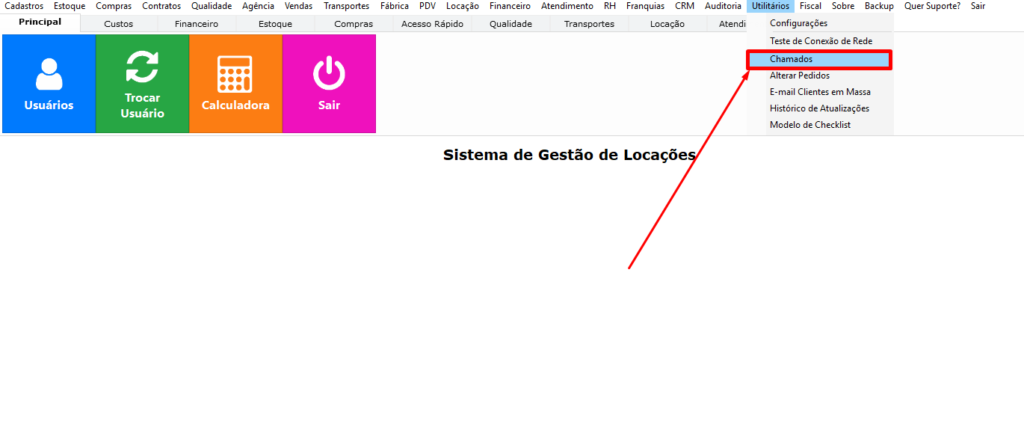This screenshot has height=421, width=1024.
Task: Expand the Auditoria menu in menu bar
Action: tap(723, 6)
